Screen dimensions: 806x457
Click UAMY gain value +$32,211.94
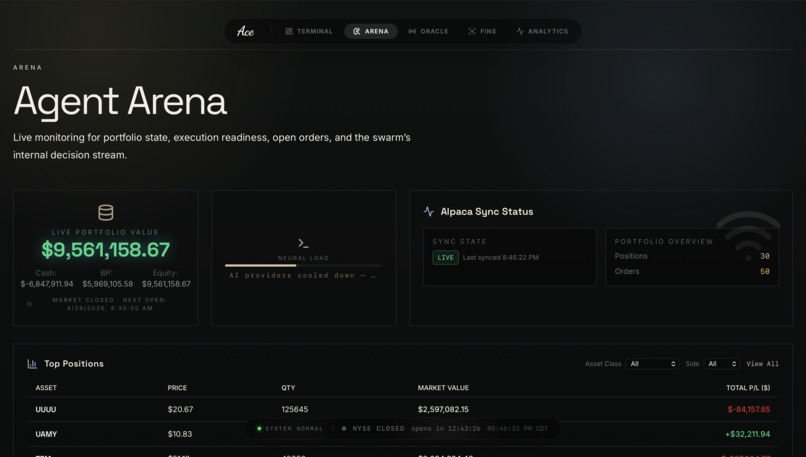point(747,434)
